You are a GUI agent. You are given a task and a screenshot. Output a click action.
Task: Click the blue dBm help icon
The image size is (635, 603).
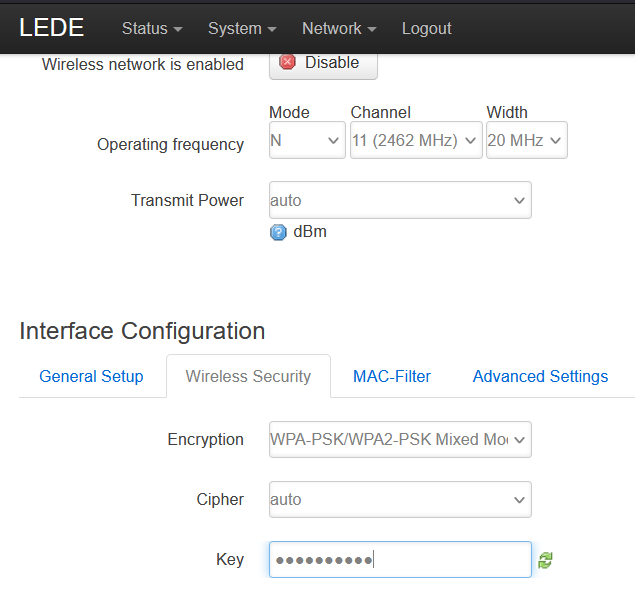click(x=278, y=233)
